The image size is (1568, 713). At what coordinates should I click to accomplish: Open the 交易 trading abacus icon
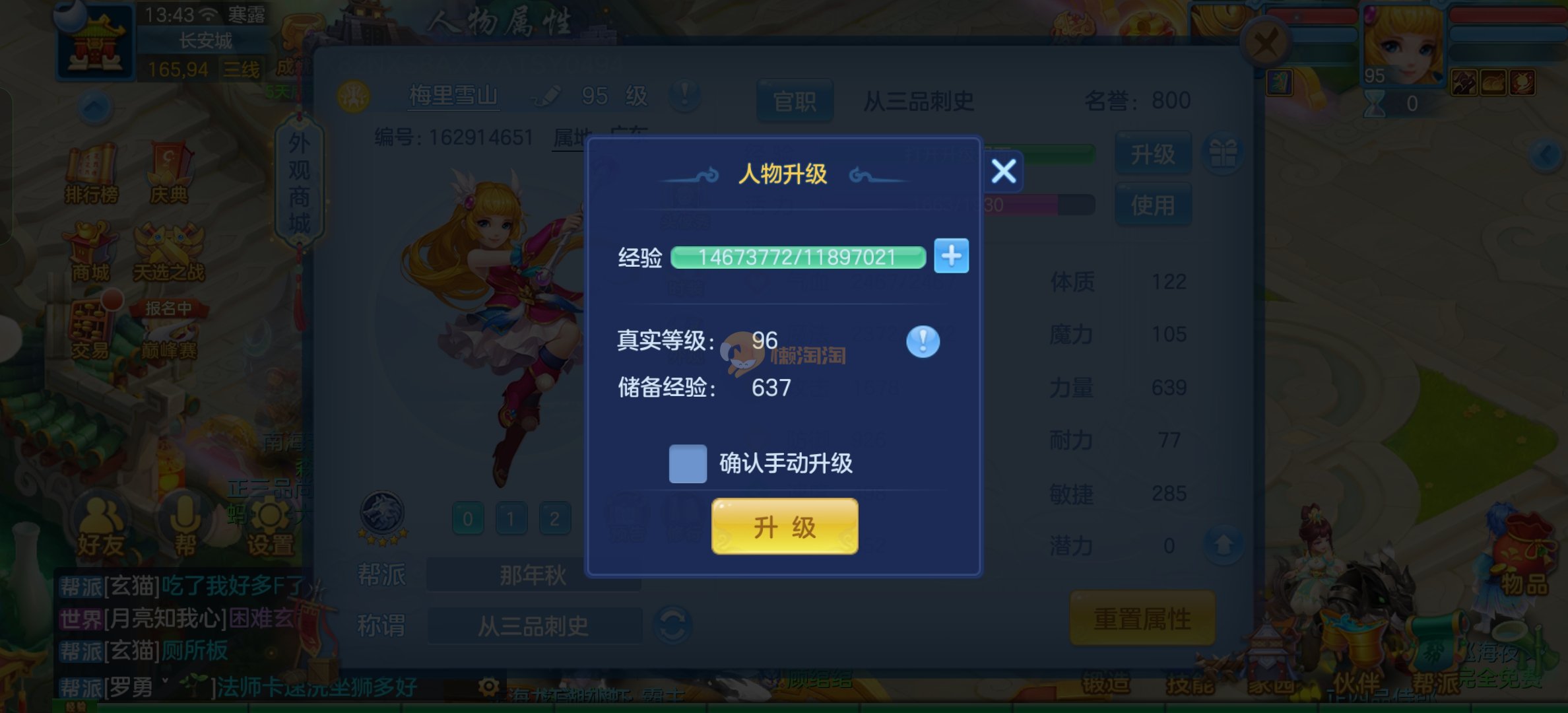tap(91, 330)
